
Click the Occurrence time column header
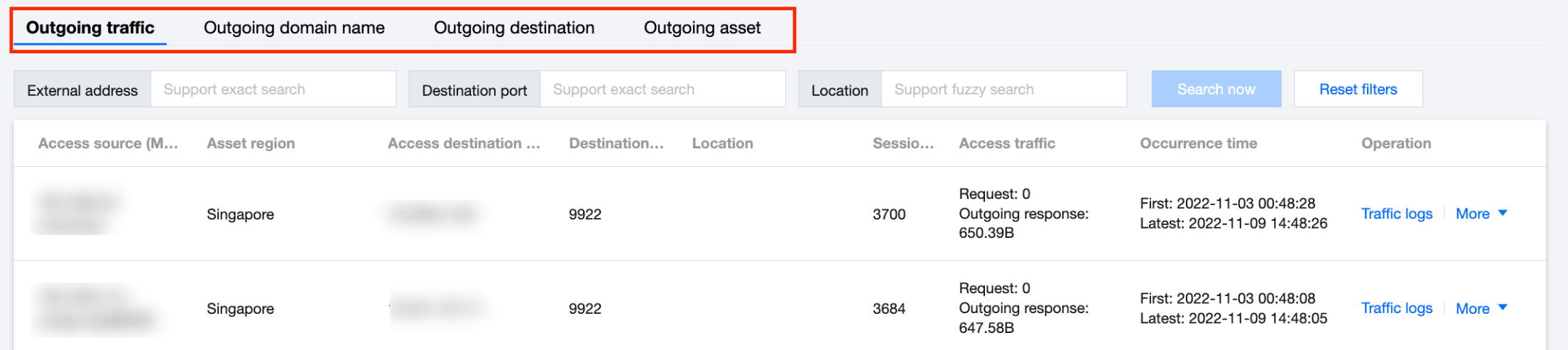(1199, 143)
